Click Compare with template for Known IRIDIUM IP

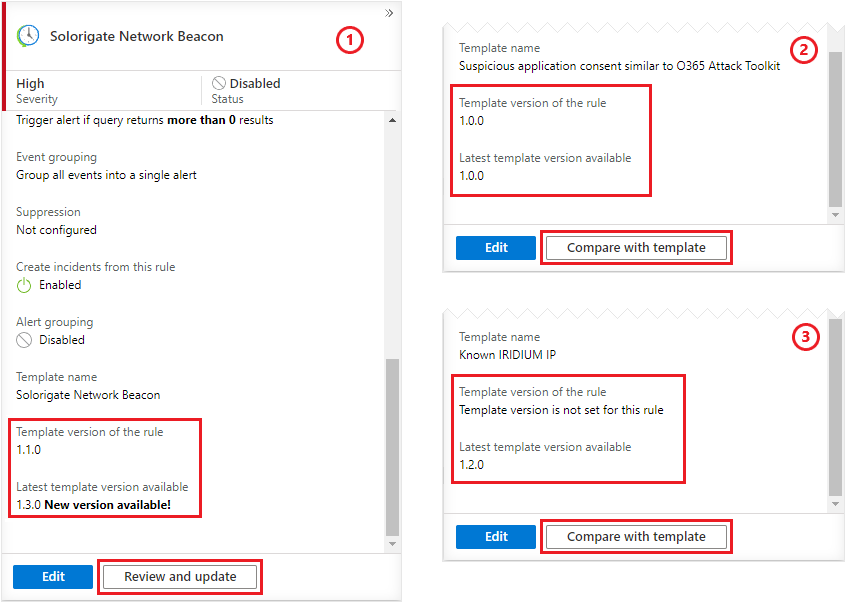636,537
